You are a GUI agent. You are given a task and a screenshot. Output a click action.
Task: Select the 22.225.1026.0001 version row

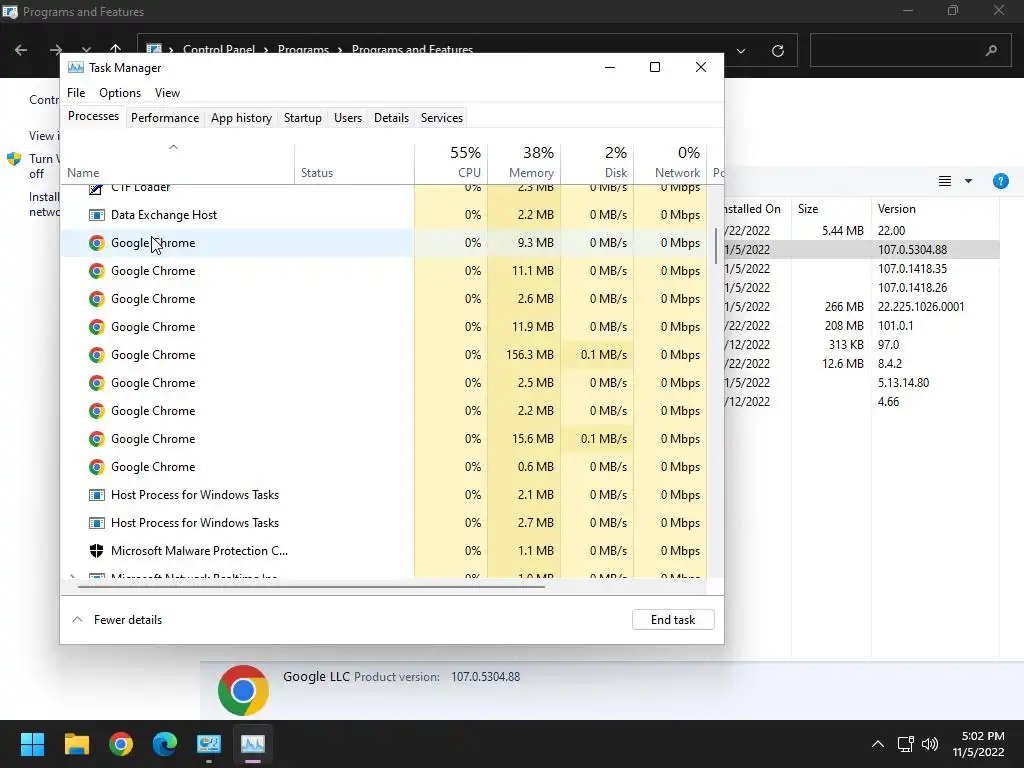point(861,306)
